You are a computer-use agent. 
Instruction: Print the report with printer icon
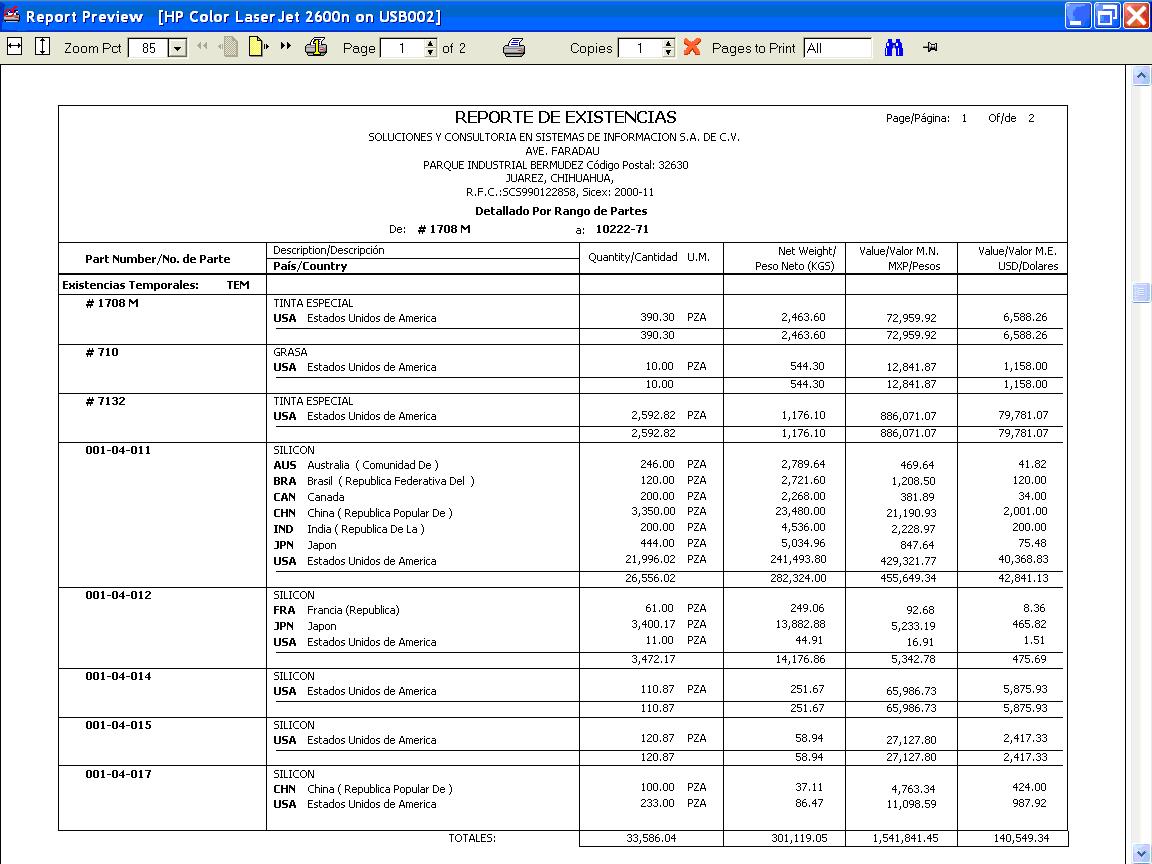[x=514, y=48]
